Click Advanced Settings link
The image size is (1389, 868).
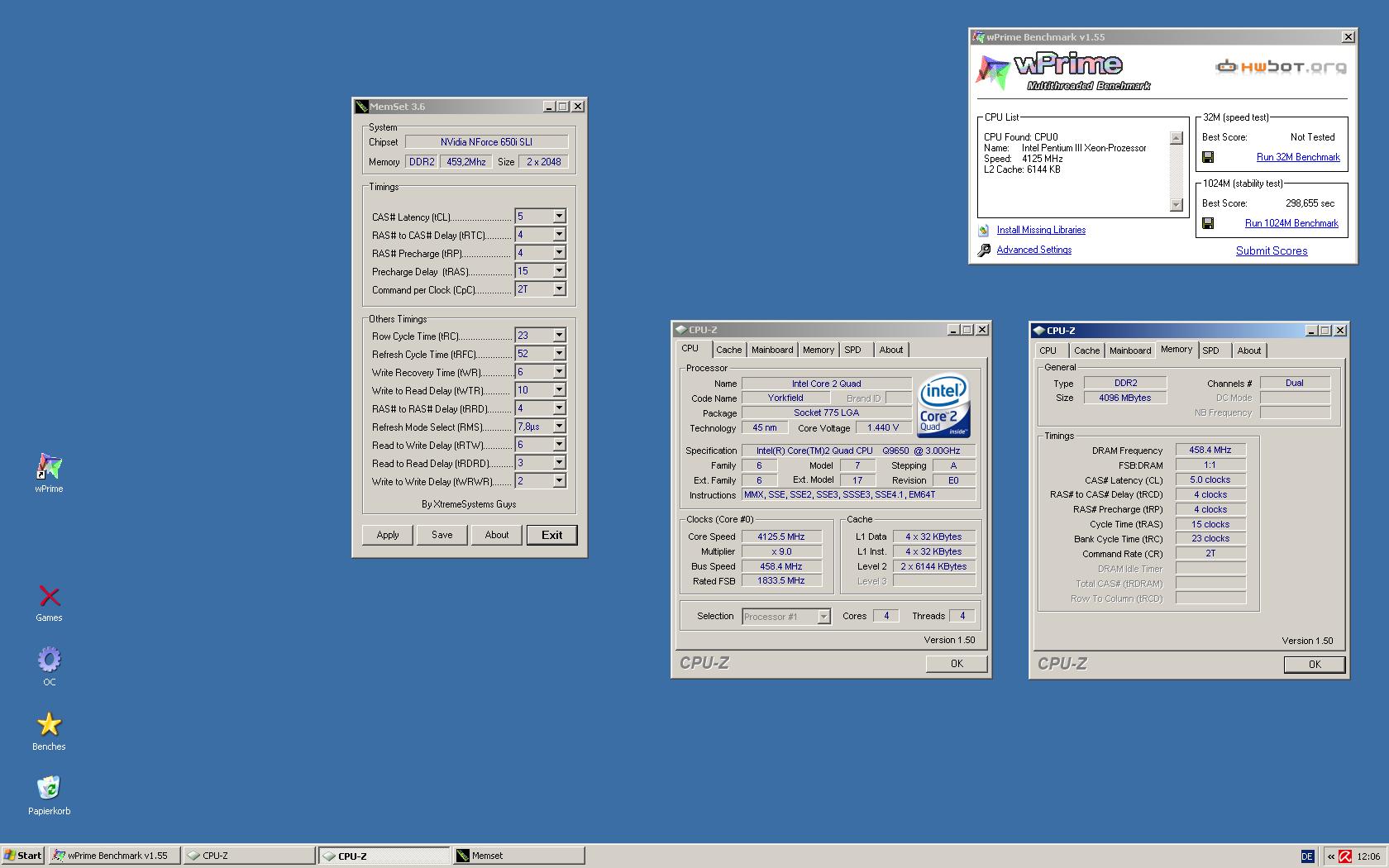(1033, 250)
